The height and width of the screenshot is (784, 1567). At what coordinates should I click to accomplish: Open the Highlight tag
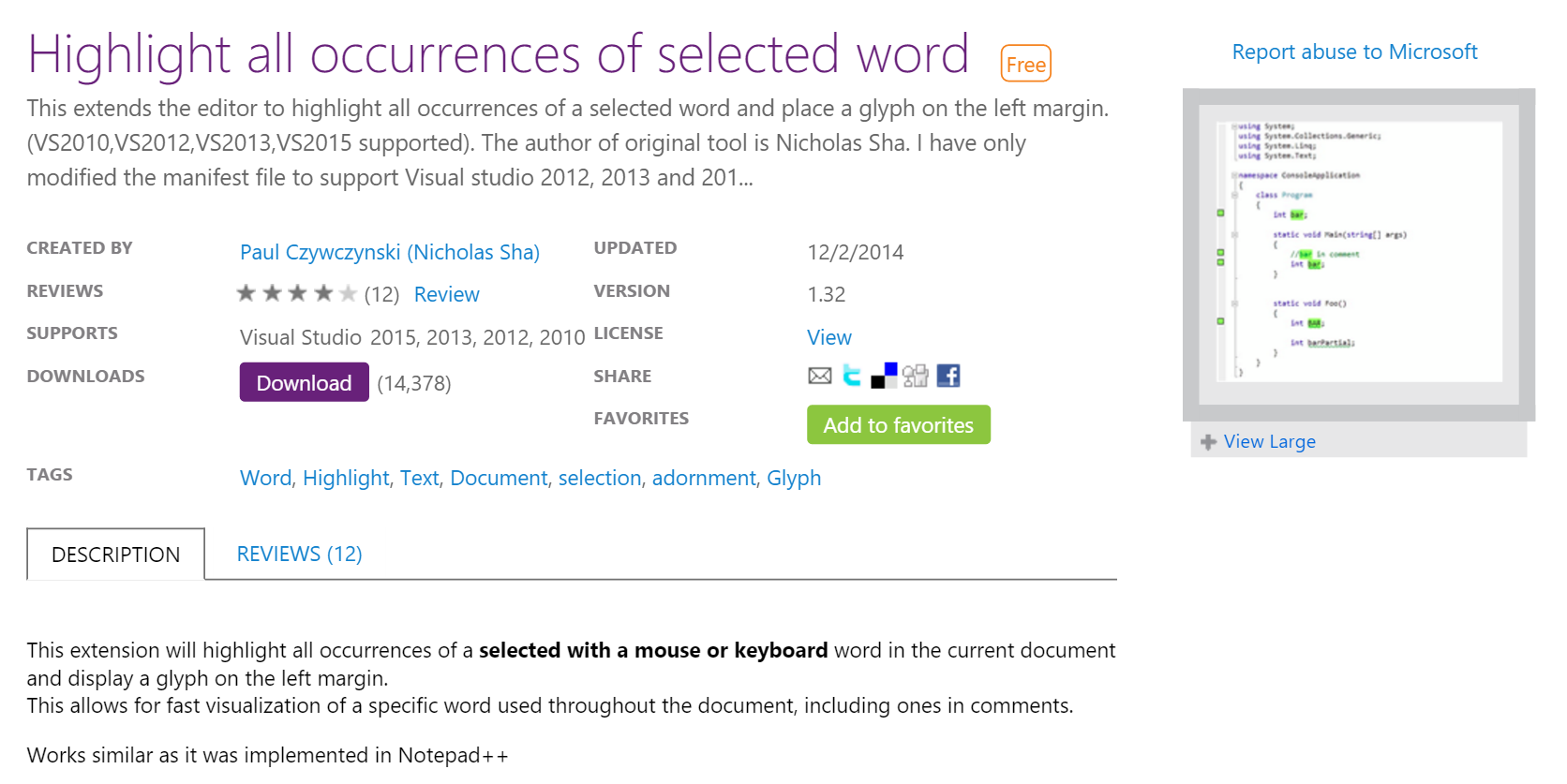(x=346, y=479)
